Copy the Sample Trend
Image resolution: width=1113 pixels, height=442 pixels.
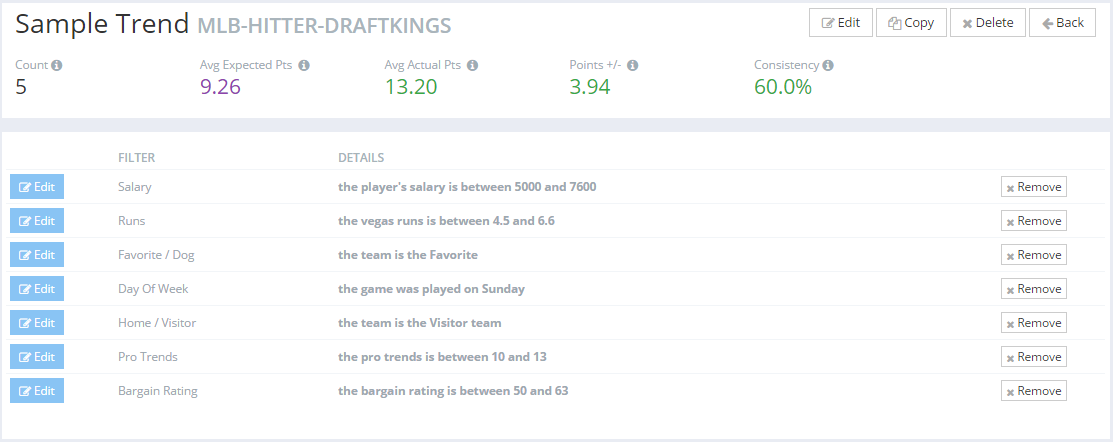click(x=911, y=23)
